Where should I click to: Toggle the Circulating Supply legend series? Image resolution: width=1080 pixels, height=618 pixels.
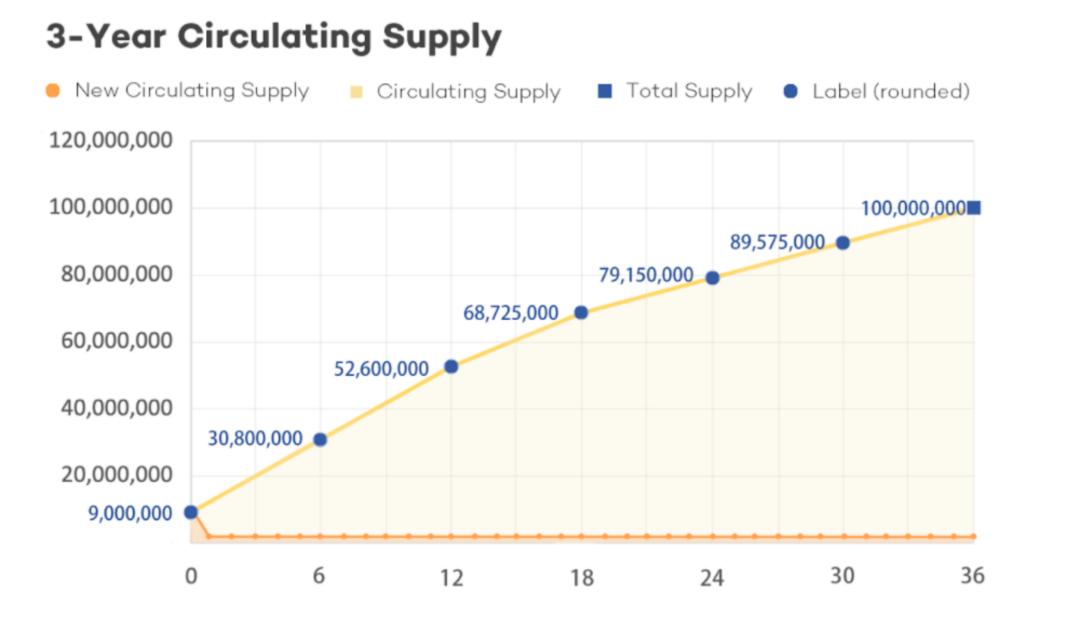pos(468,92)
